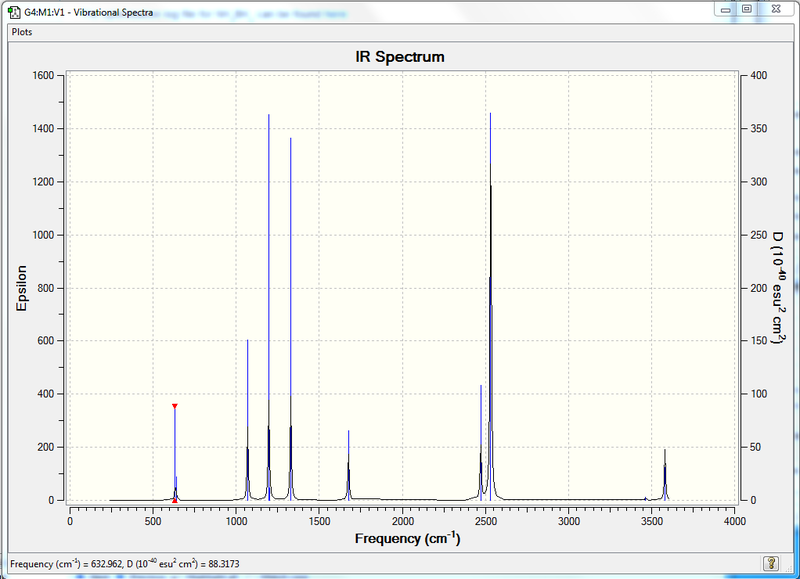Screen dimensions: 800x579
Task: Click the Epsilon y-axis label
Action: pos(21,288)
